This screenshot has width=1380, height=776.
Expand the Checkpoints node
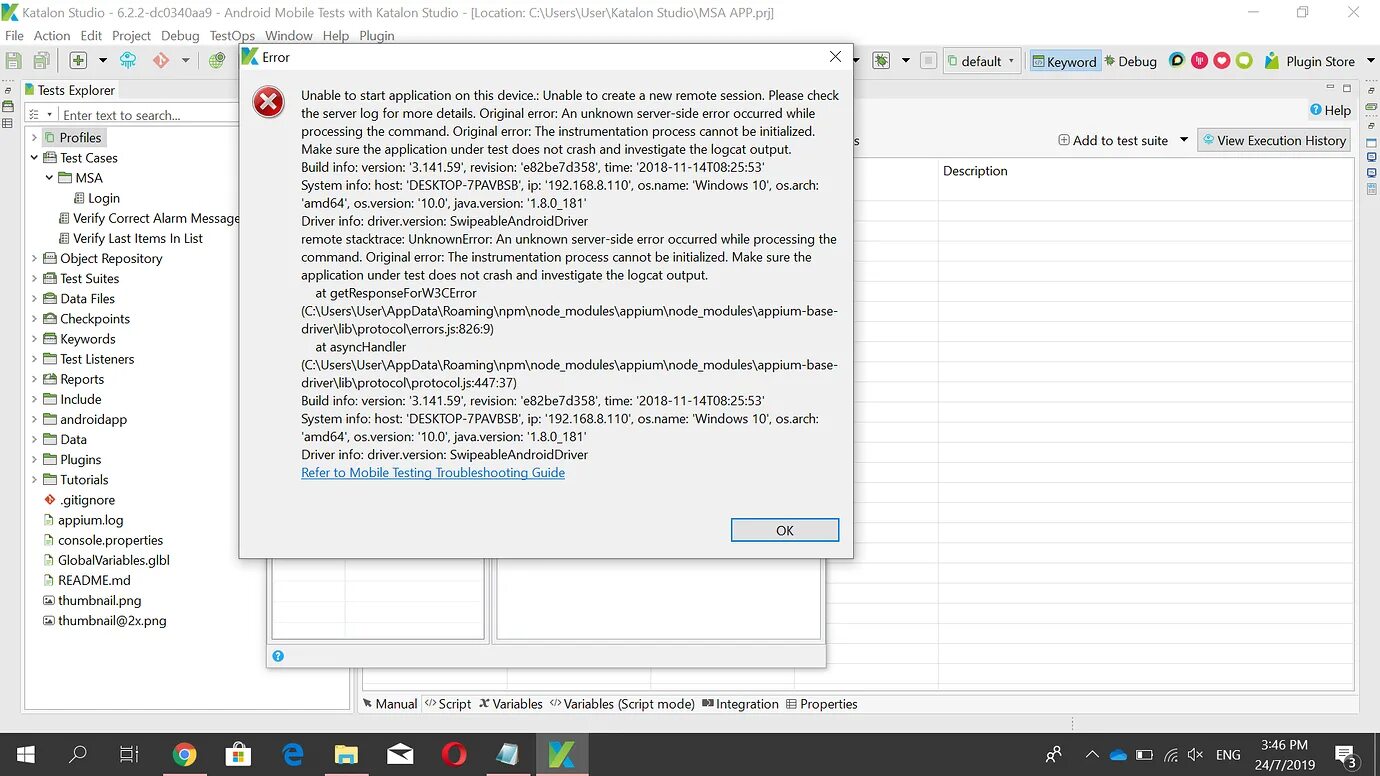[x=34, y=318]
